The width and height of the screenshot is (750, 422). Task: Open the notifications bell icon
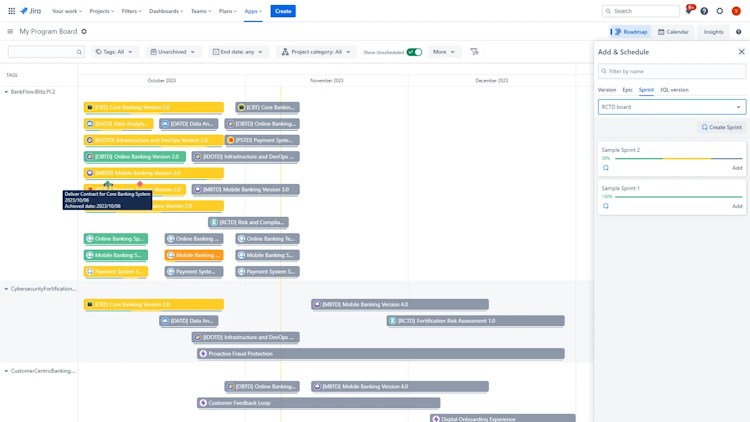689,11
